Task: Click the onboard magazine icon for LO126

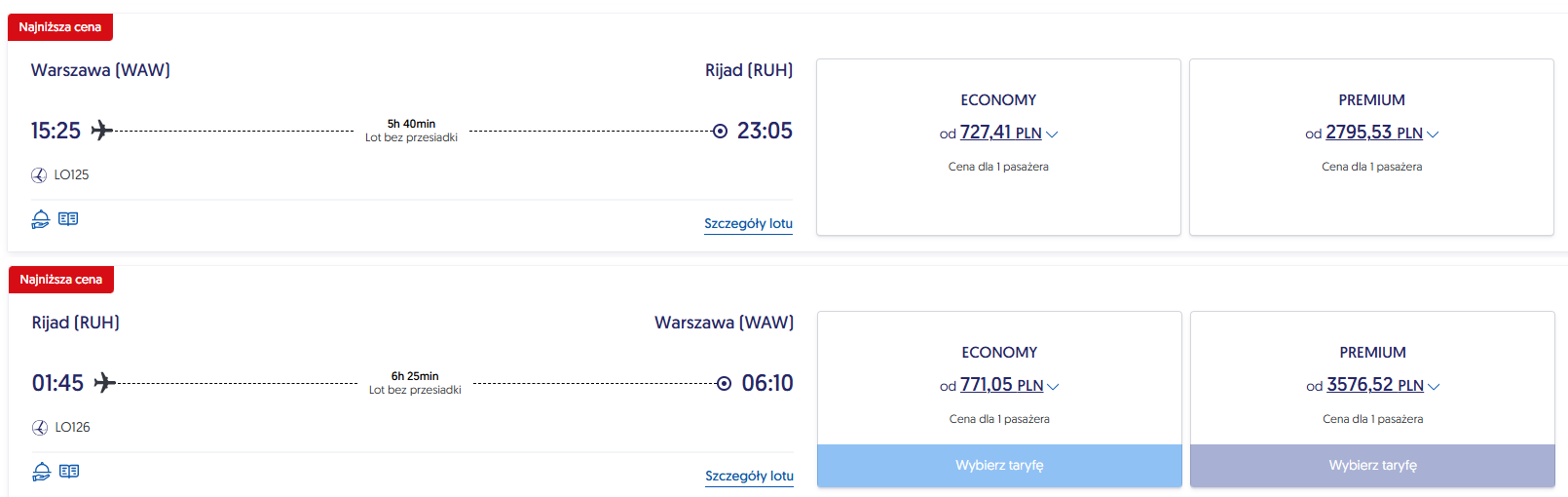Action: pyautogui.click(x=69, y=472)
